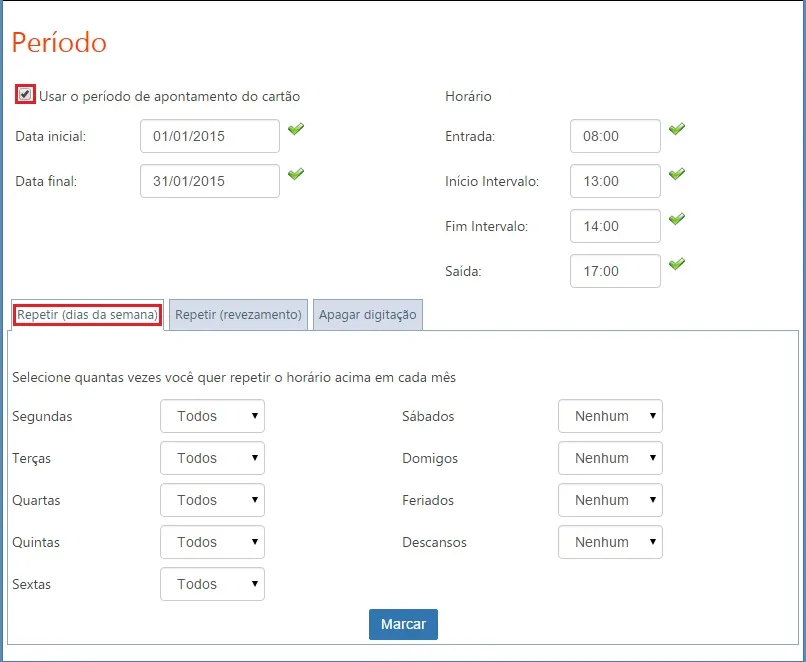Open the Apagar digitação tab
This screenshot has width=806, height=662.
[x=367, y=315]
